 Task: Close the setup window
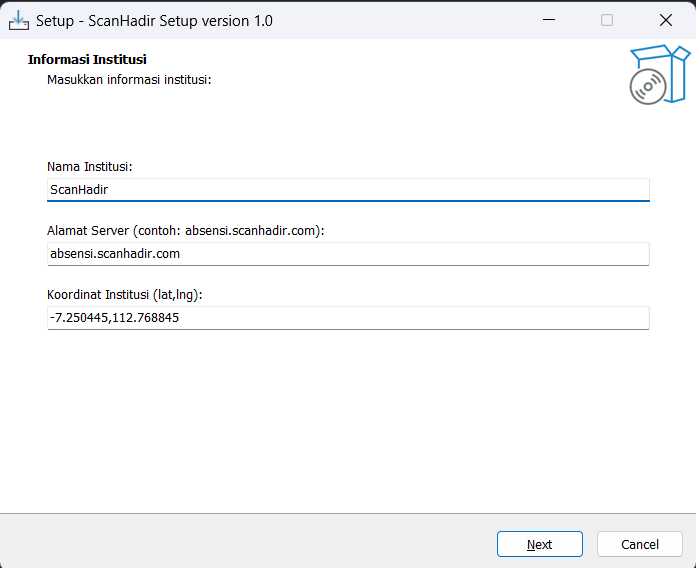666,20
